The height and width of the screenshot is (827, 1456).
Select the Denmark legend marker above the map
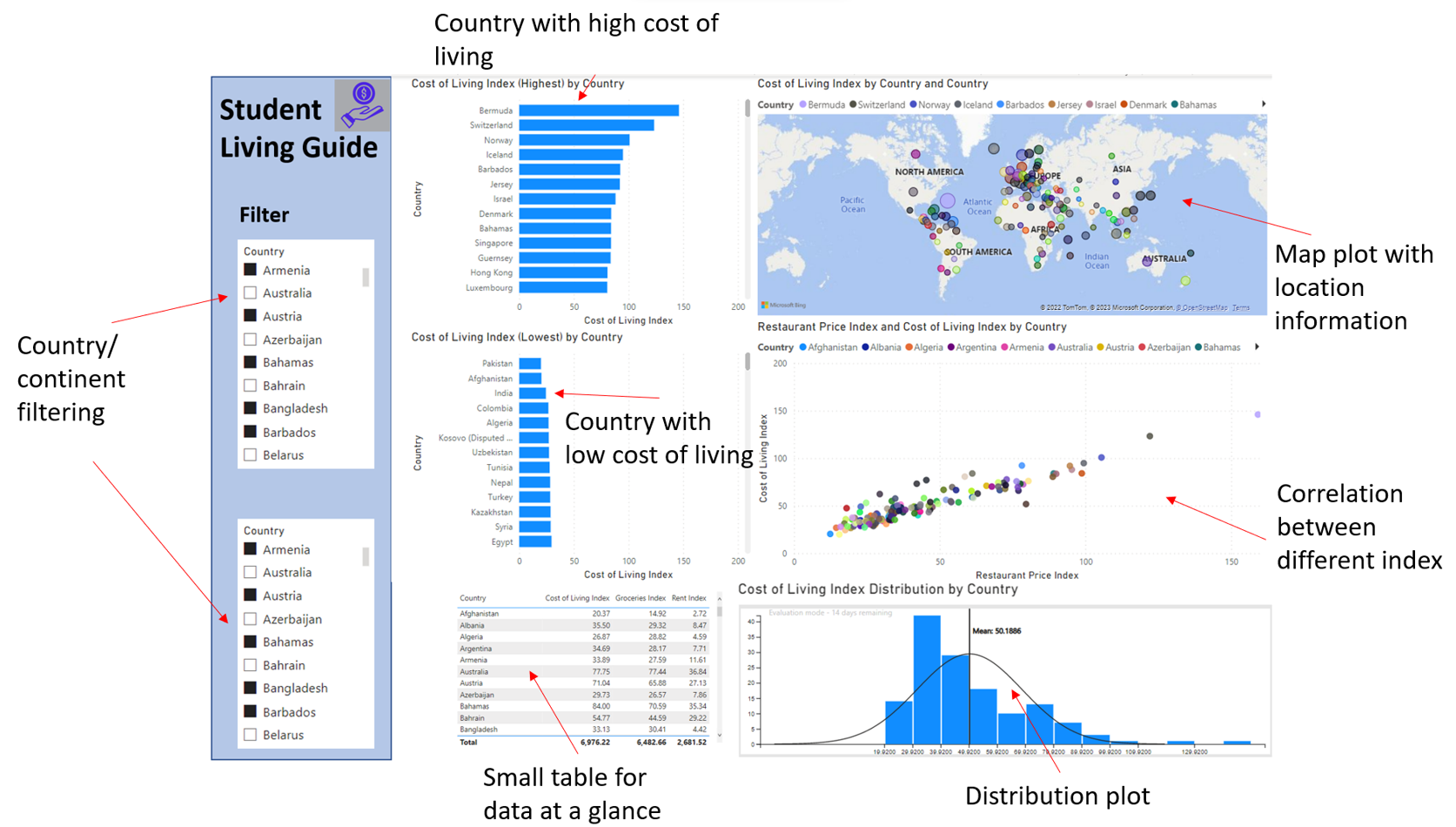[1123, 104]
